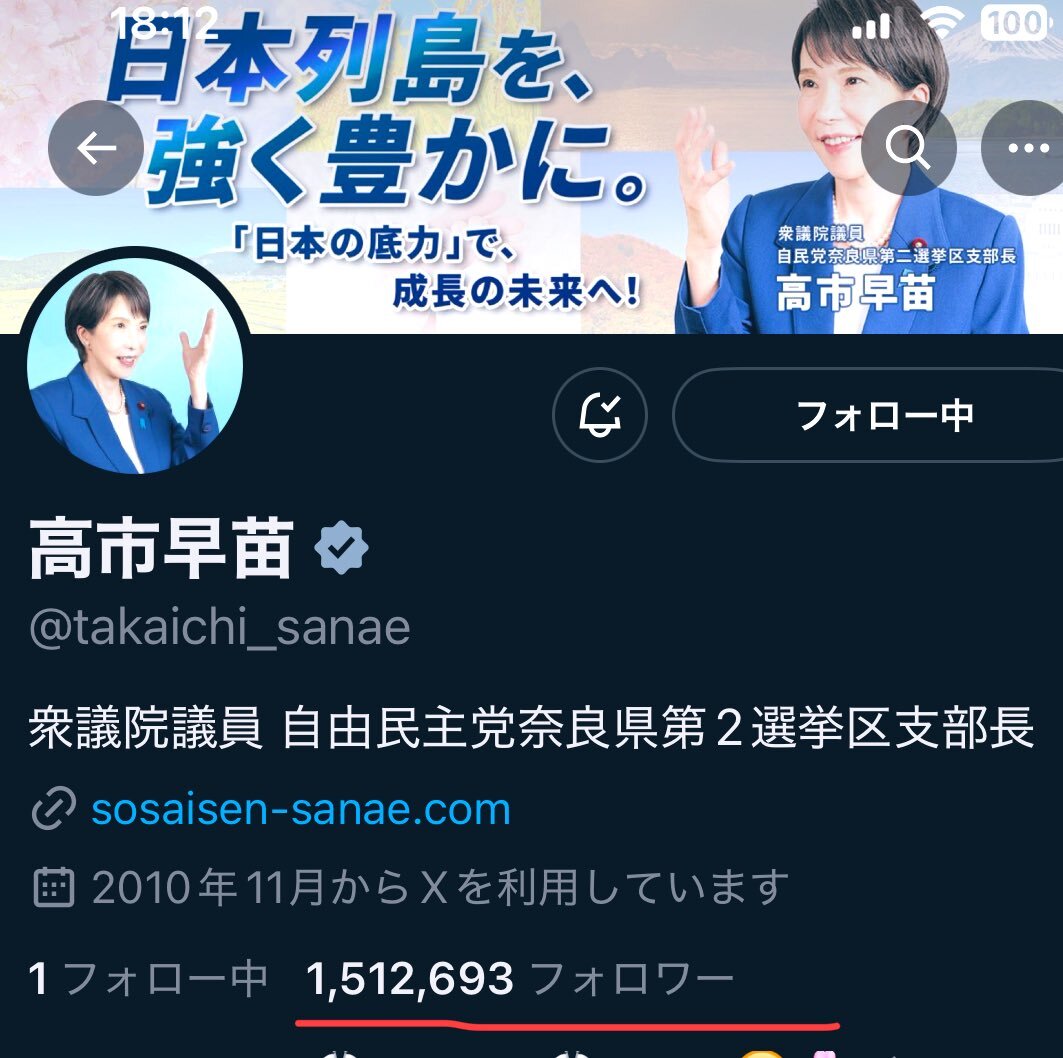Image resolution: width=1063 pixels, height=1058 pixels.
Task: Tap the battery 100 indicator
Action: [1016, 24]
